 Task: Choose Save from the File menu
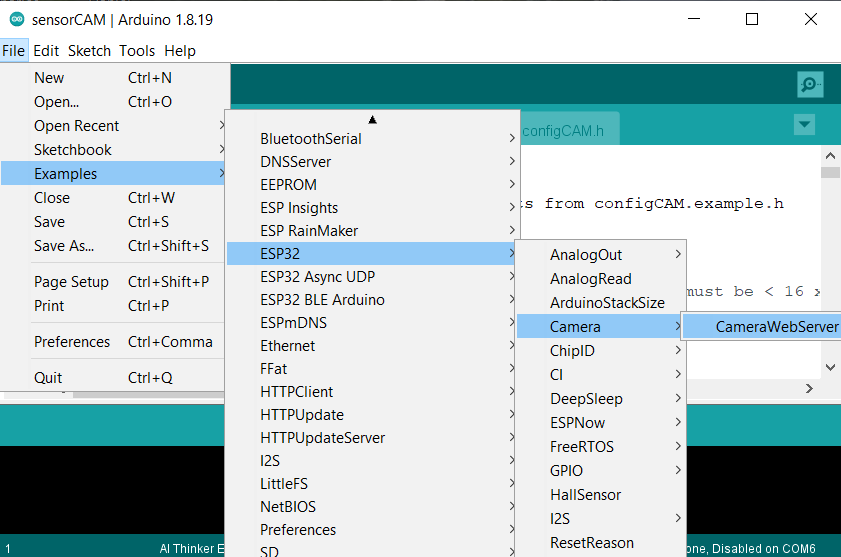(x=113, y=222)
